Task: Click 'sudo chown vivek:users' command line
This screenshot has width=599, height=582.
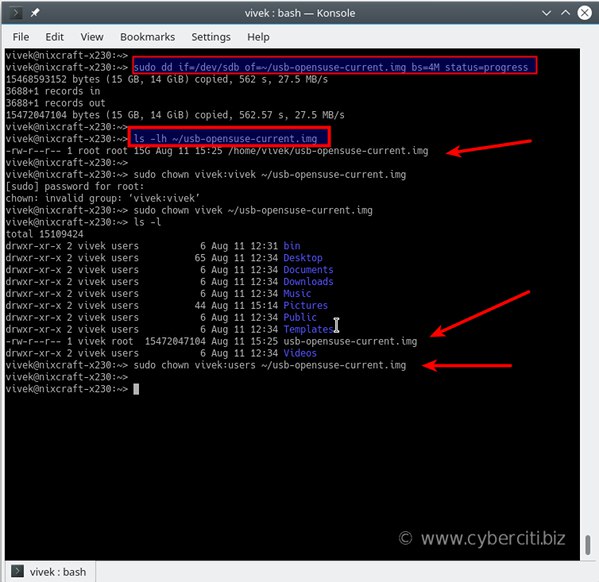Action: click(x=270, y=365)
